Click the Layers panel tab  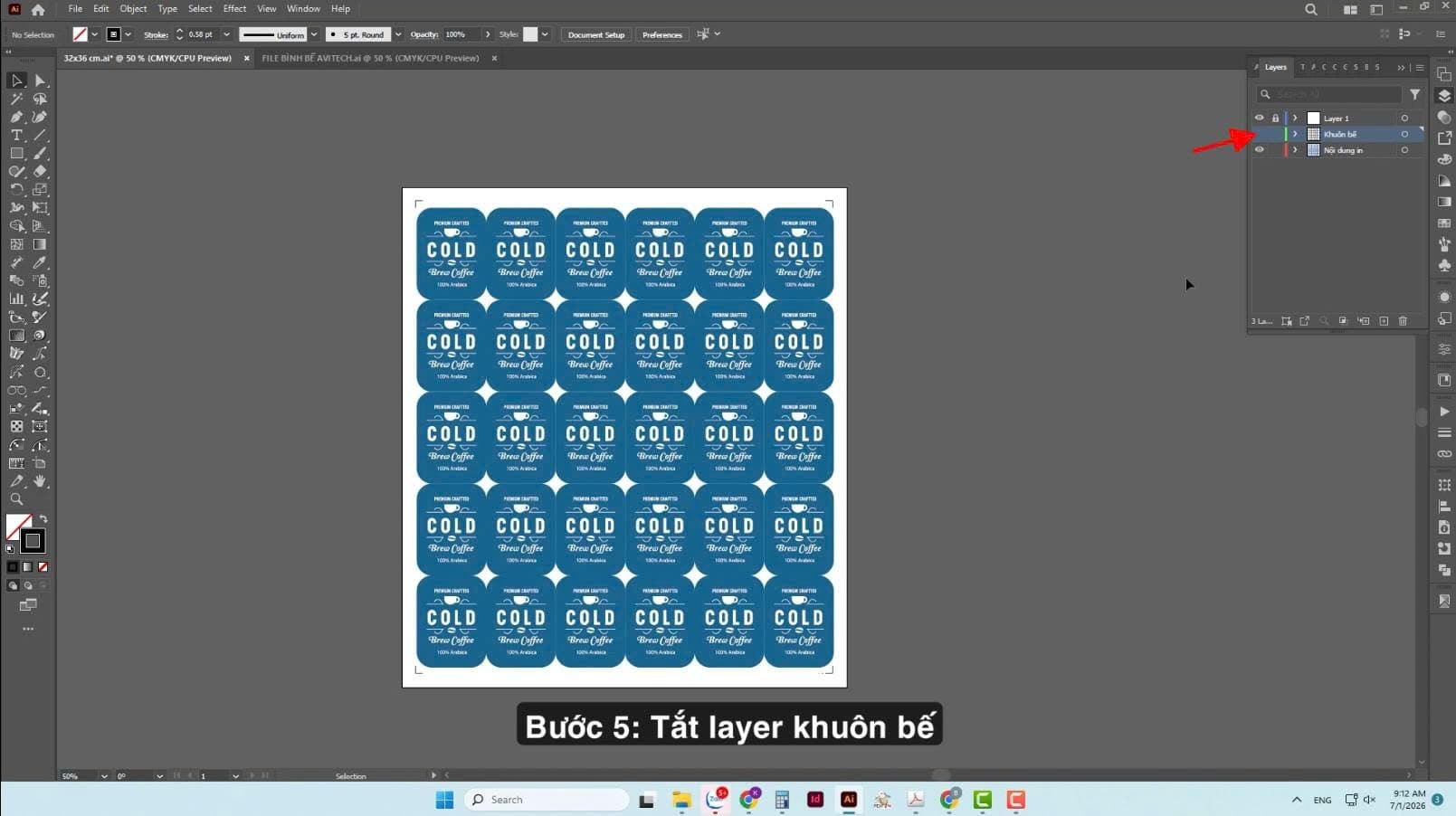[x=1275, y=67]
